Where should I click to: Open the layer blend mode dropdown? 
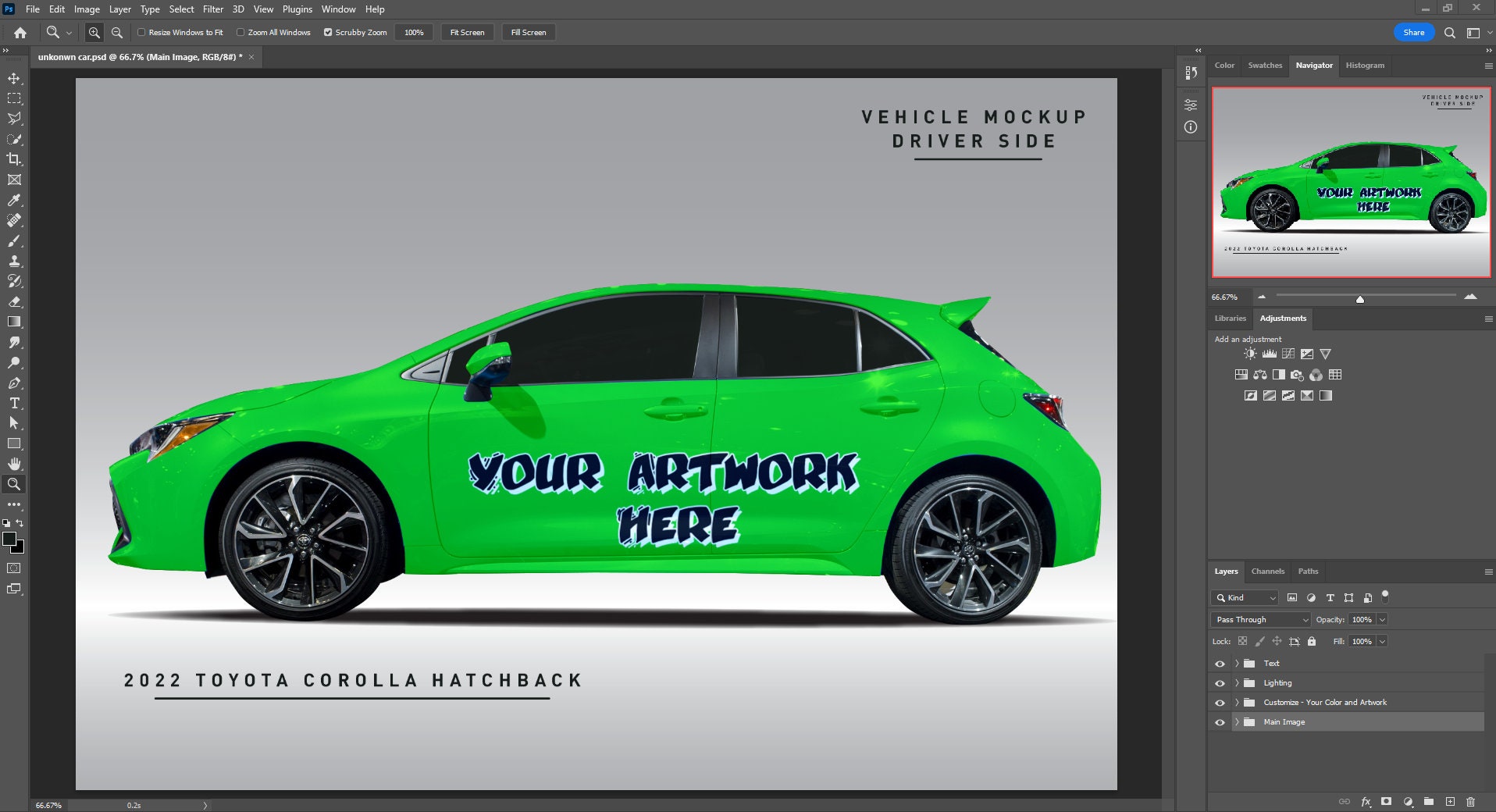(x=1259, y=619)
